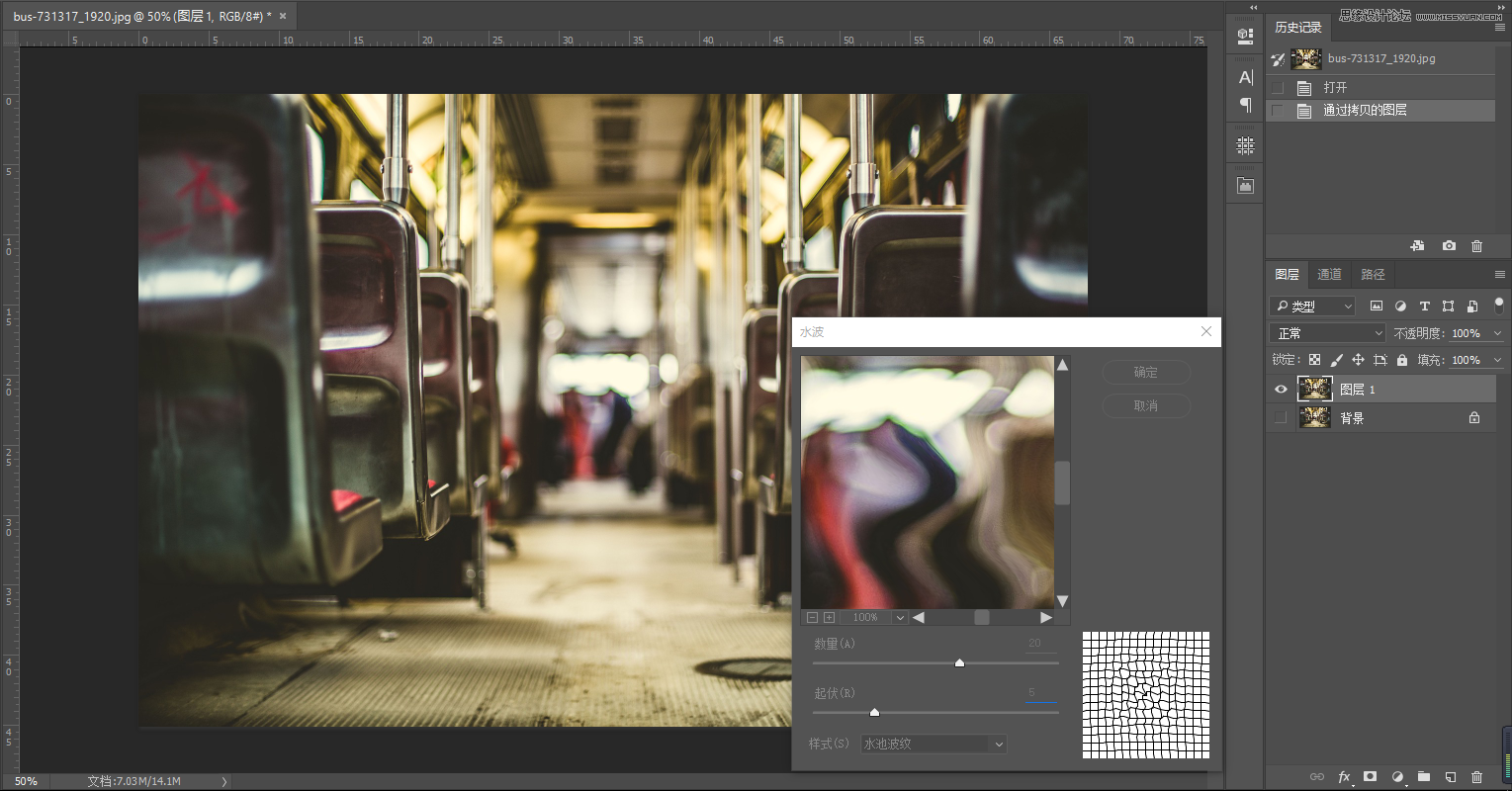Set history brush source box beside 打开
Screen dimensions: 1512x791
click(x=1278, y=87)
